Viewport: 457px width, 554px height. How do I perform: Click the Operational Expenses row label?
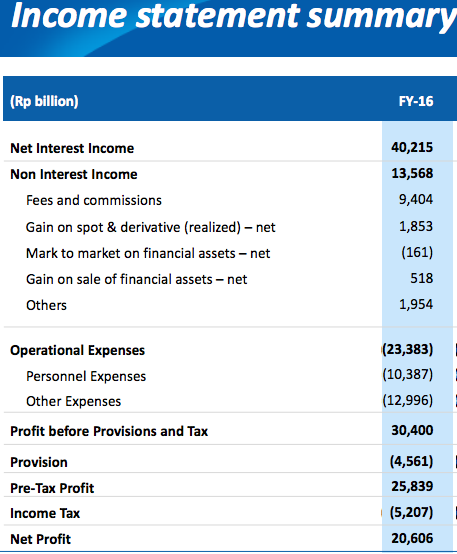(77, 350)
